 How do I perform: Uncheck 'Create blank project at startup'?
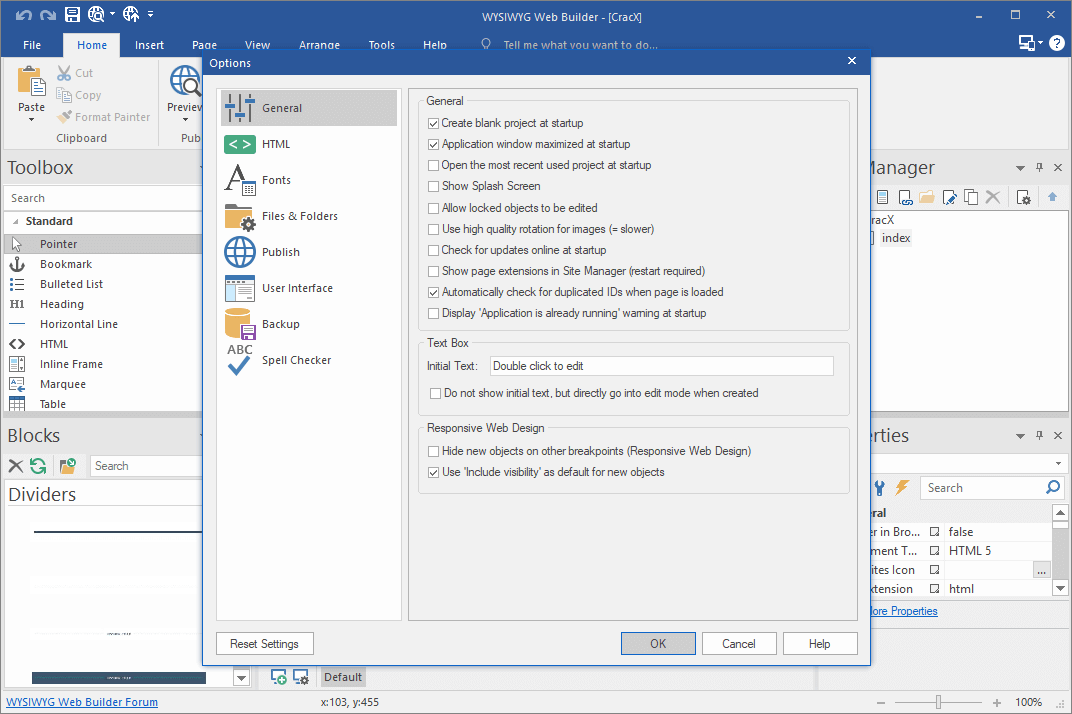pos(433,124)
